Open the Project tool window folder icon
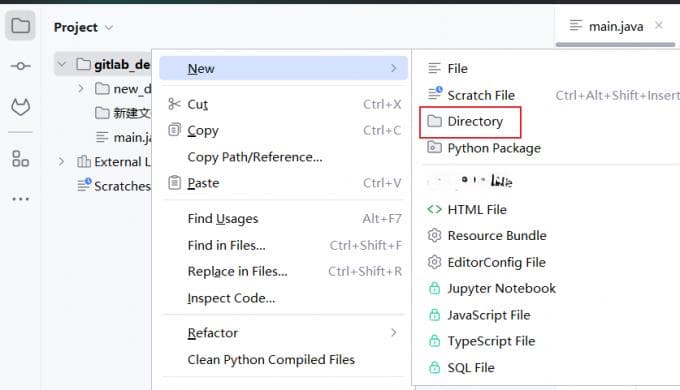This screenshot has width=680, height=390. [x=20, y=26]
